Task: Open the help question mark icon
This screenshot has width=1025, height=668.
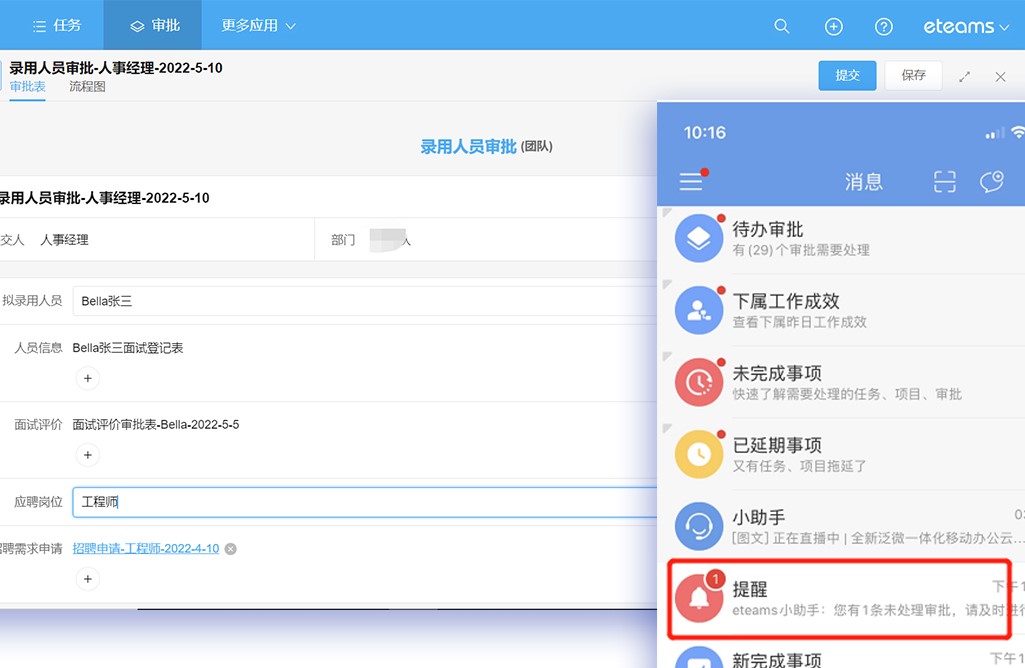Action: tap(884, 26)
